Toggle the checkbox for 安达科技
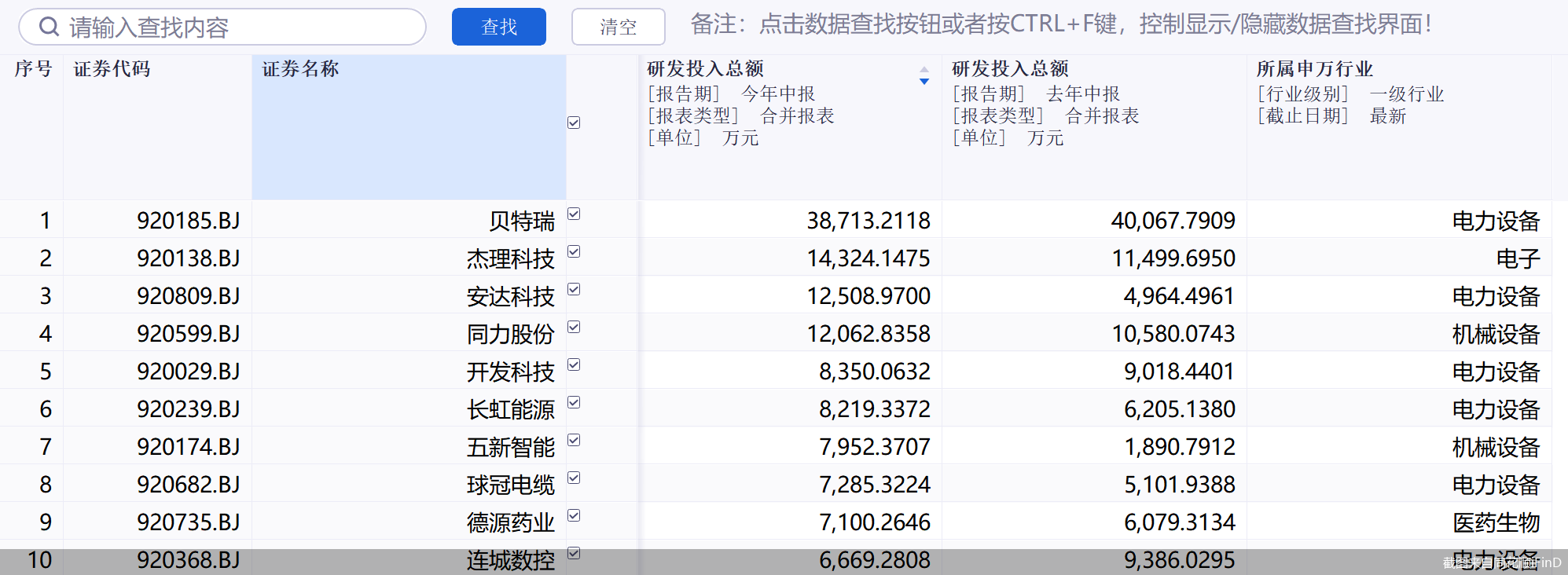Viewport: 1568px width, 575px height. [574, 289]
